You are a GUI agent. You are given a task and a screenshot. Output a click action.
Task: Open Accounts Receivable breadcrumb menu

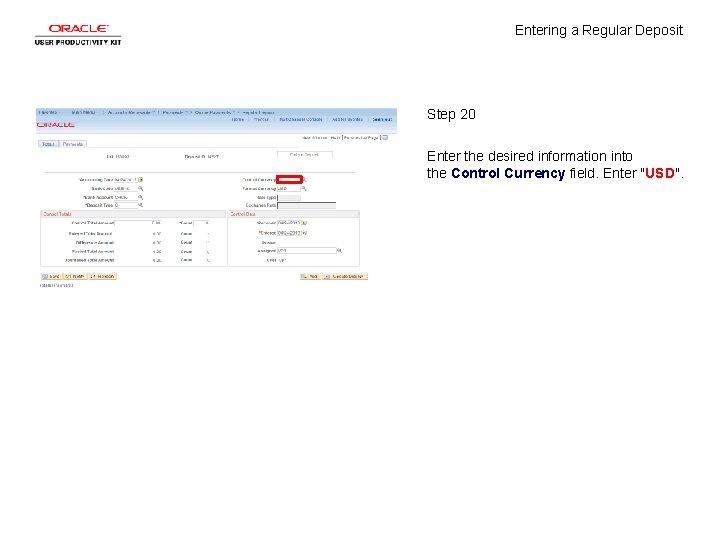click(130, 112)
